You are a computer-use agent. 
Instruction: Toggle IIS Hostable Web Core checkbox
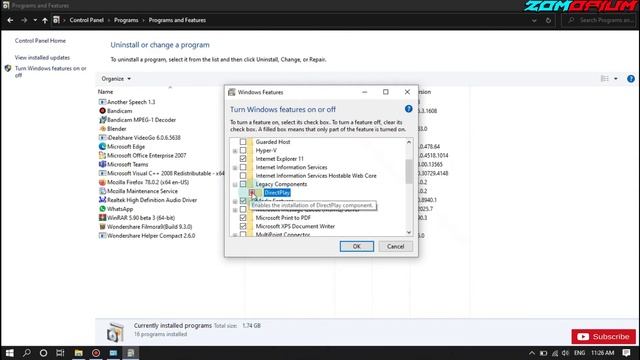[243, 176]
